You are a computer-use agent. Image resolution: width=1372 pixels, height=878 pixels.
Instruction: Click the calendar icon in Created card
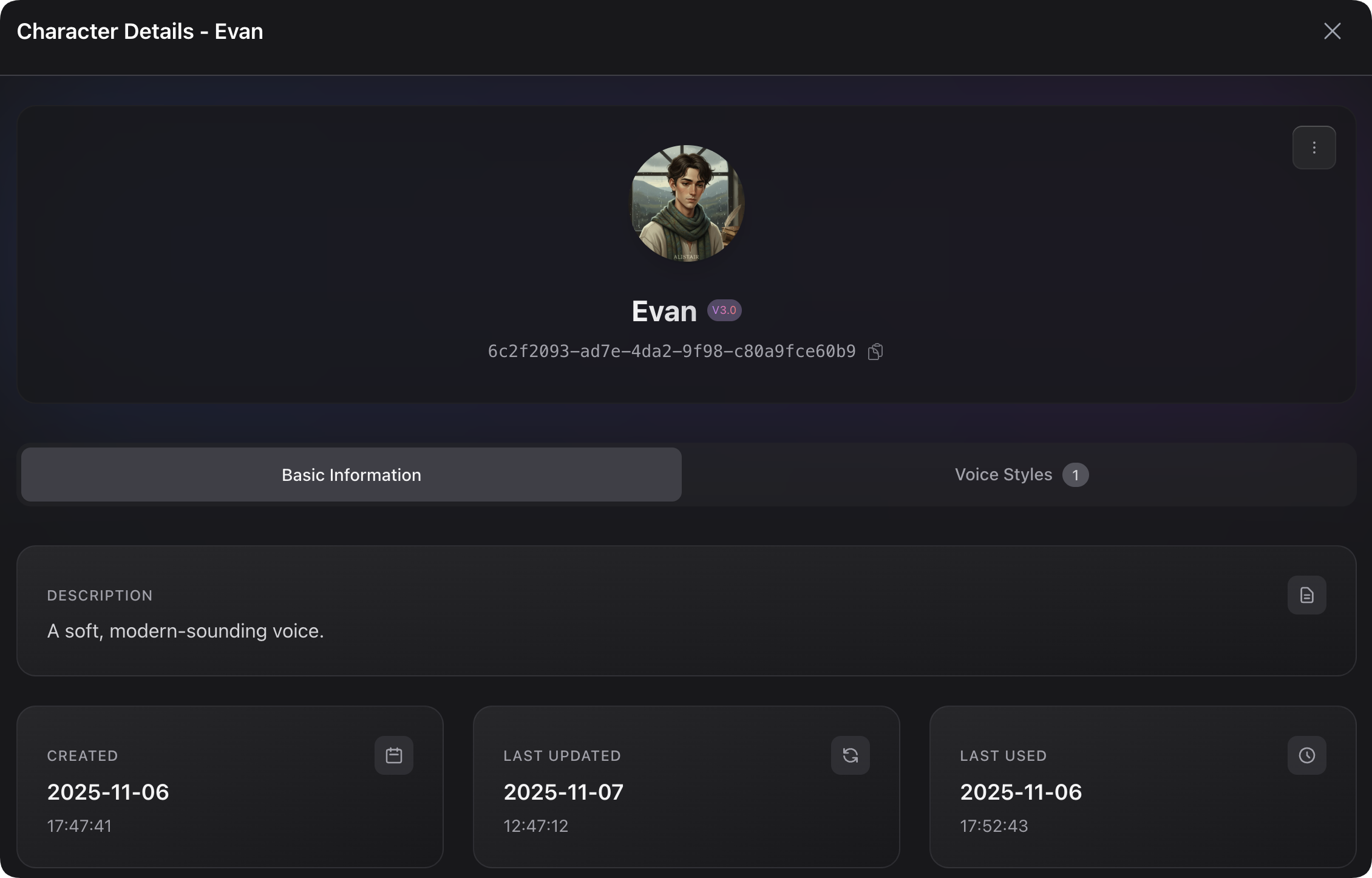(x=393, y=755)
